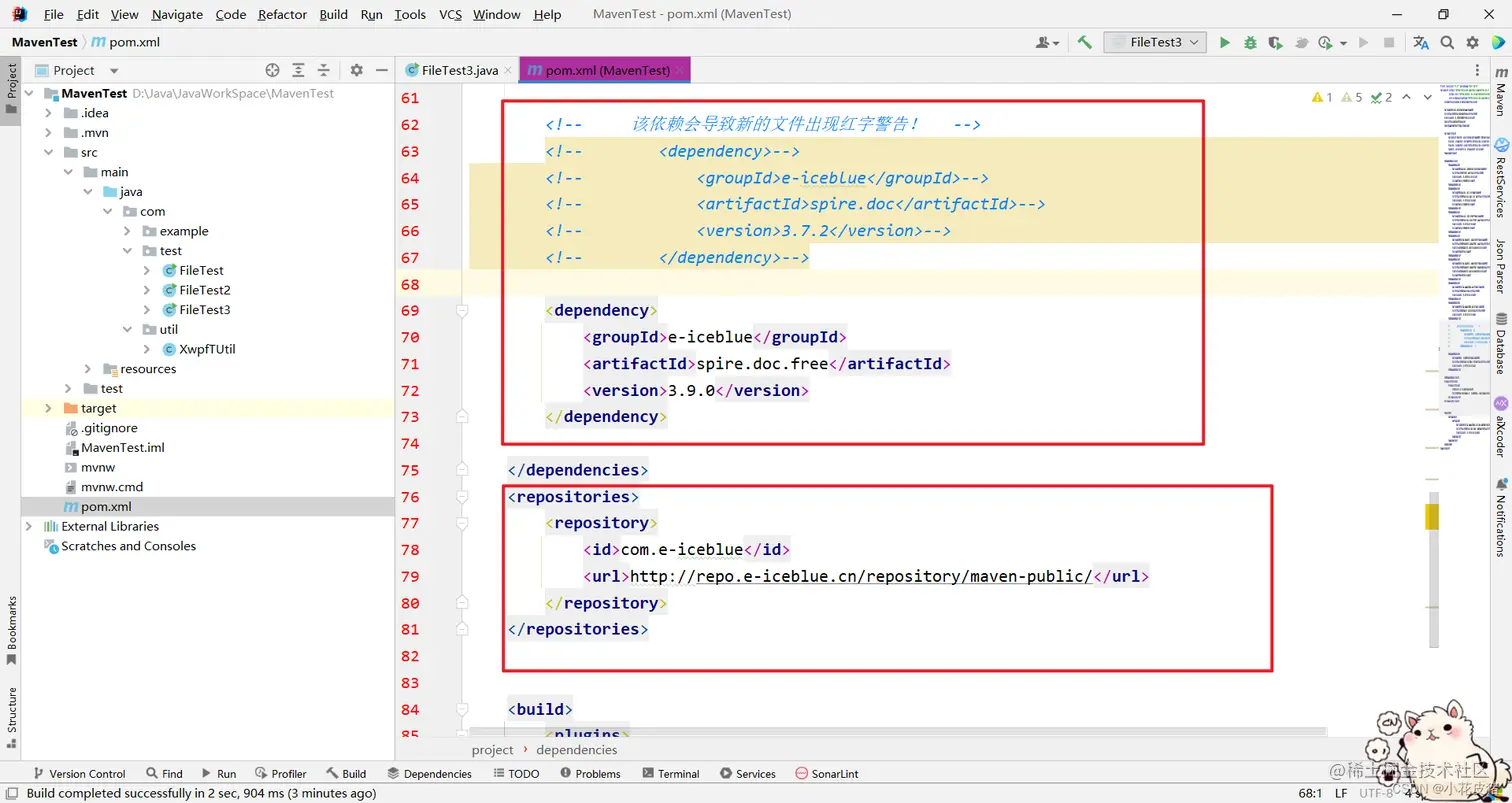Run FileTest3 with the green play icon

[1224, 42]
